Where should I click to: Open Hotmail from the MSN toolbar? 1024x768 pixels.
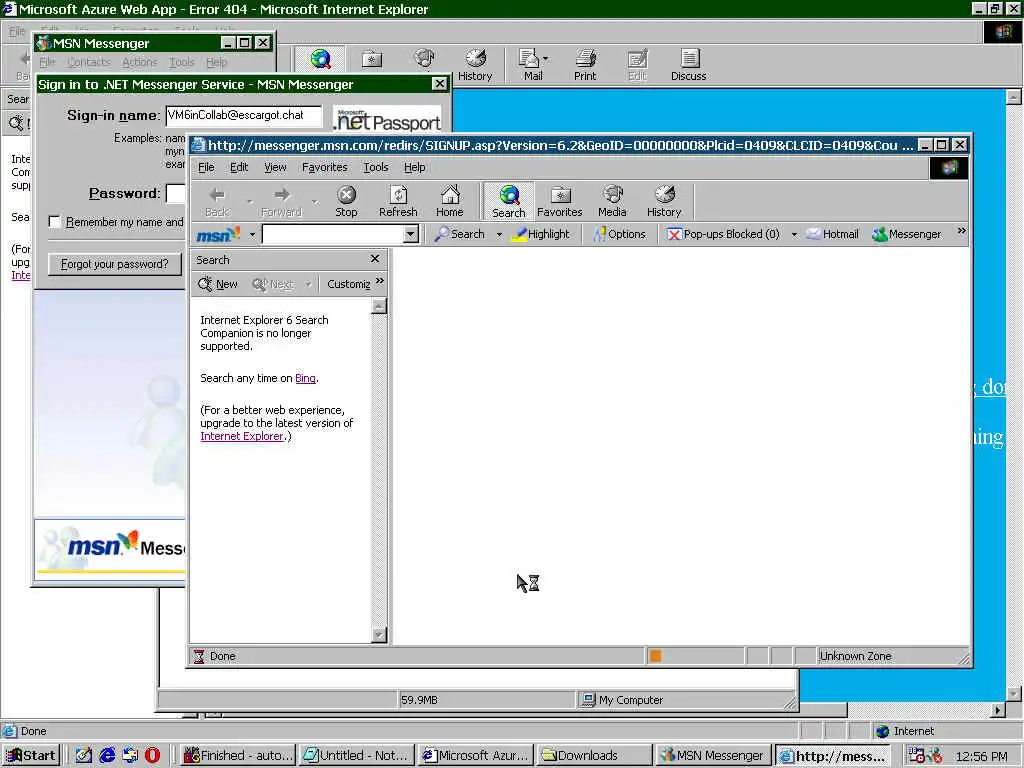832,234
